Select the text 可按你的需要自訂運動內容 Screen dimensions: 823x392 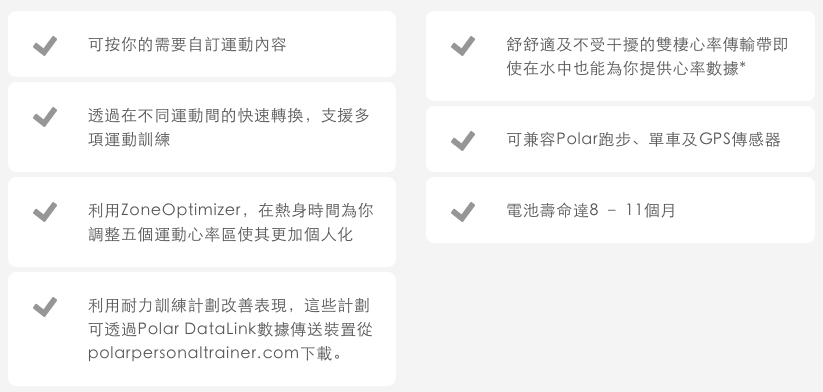click(187, 45)
